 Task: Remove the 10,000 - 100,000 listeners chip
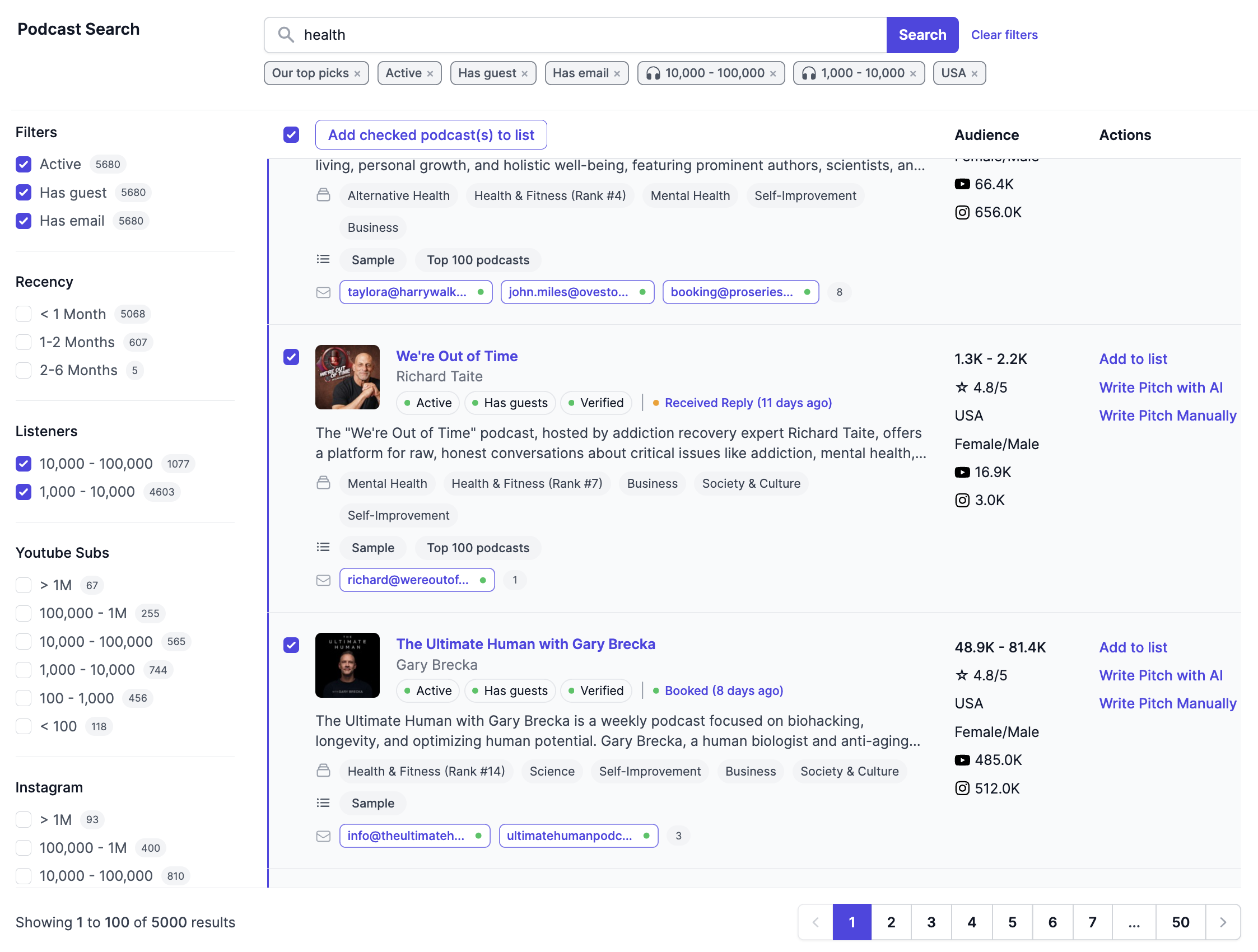pyautogui.click(x=773, y=74)
